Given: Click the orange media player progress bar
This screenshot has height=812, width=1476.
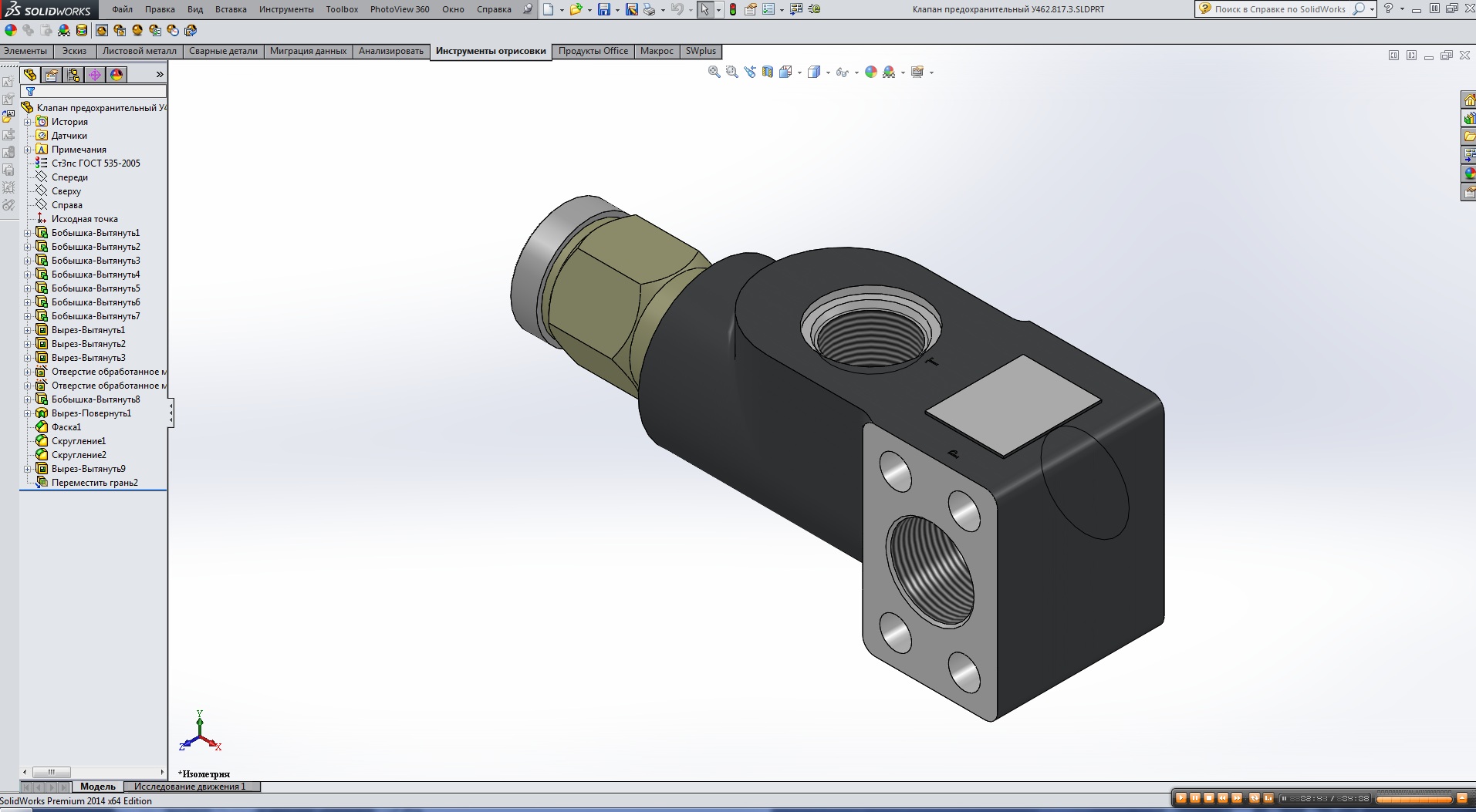Looking at the screenshot, I should [x=1414, y=799].
